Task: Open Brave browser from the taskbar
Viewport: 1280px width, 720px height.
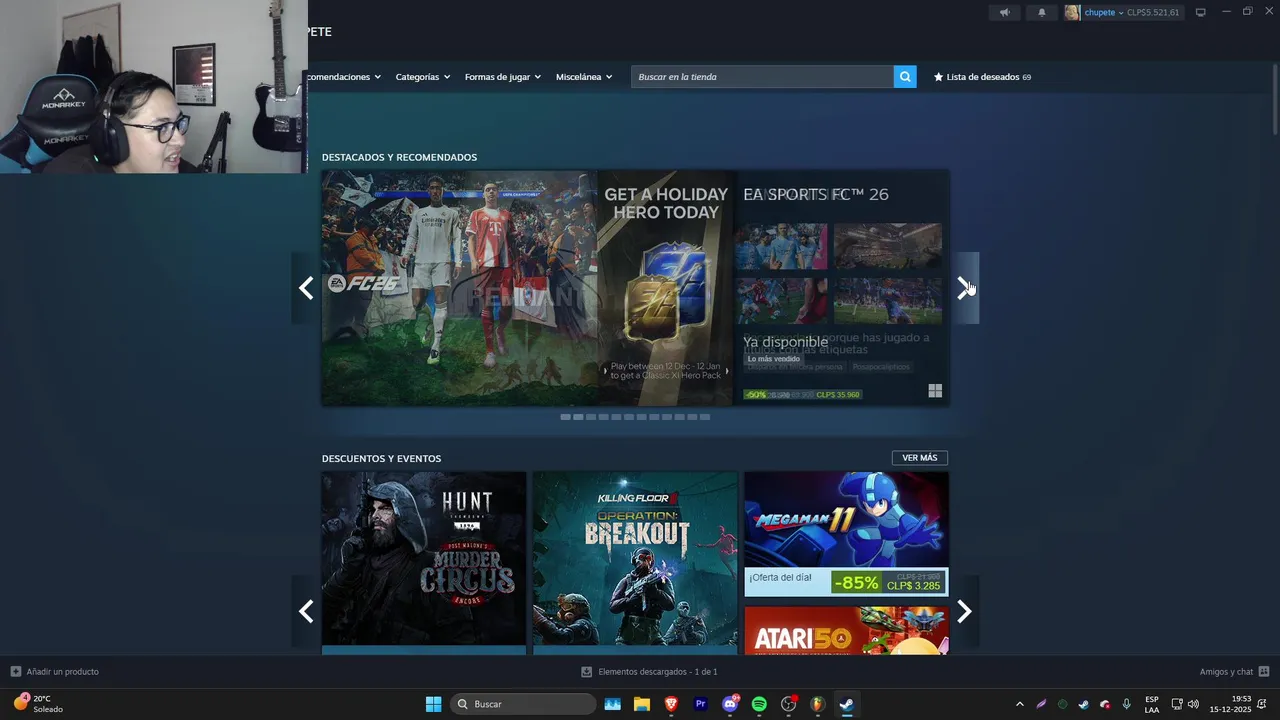Action: pyautogui.click(x=671, y=704)
